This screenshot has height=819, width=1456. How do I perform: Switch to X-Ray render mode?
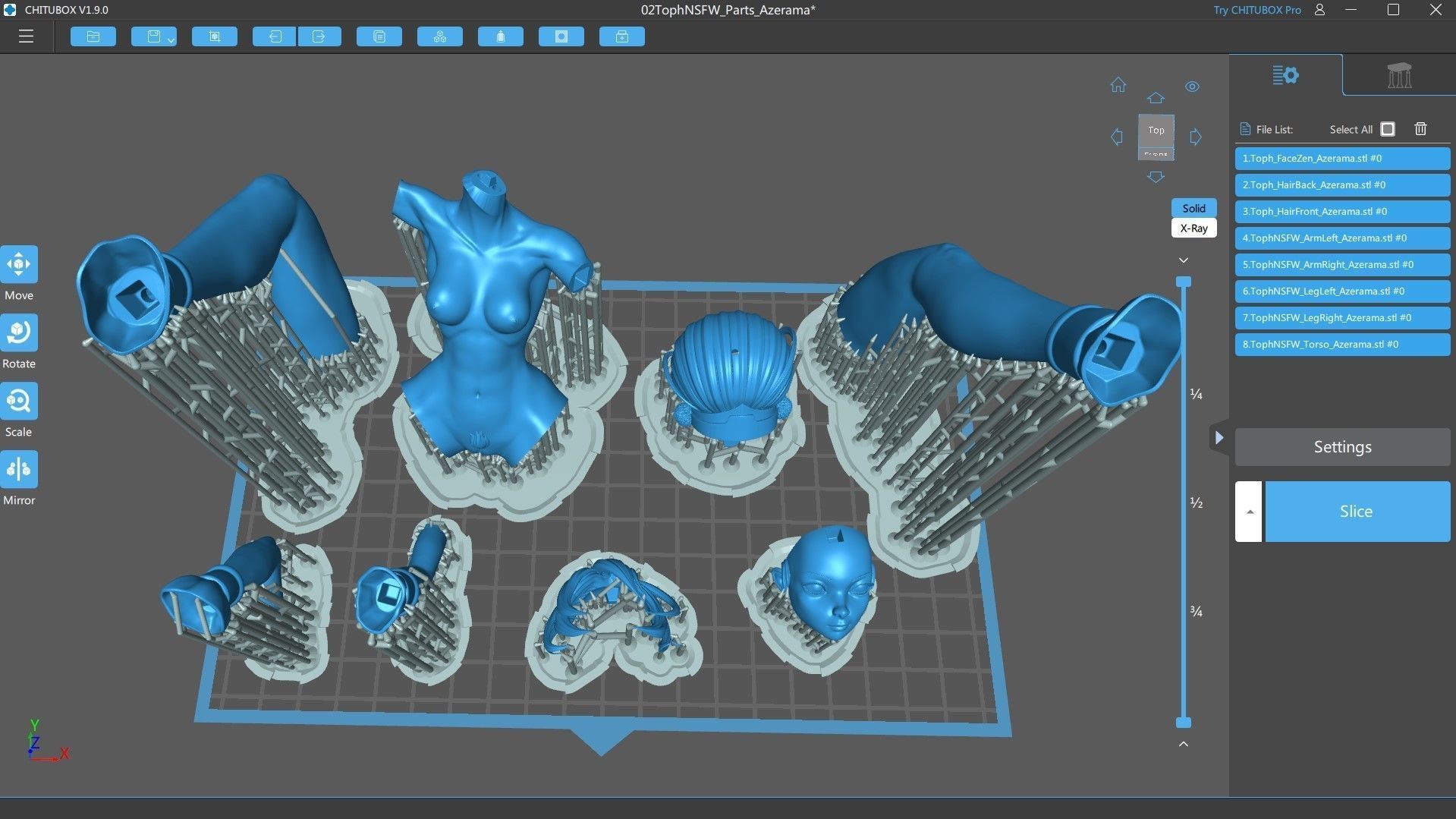(x=1193, y=228)
